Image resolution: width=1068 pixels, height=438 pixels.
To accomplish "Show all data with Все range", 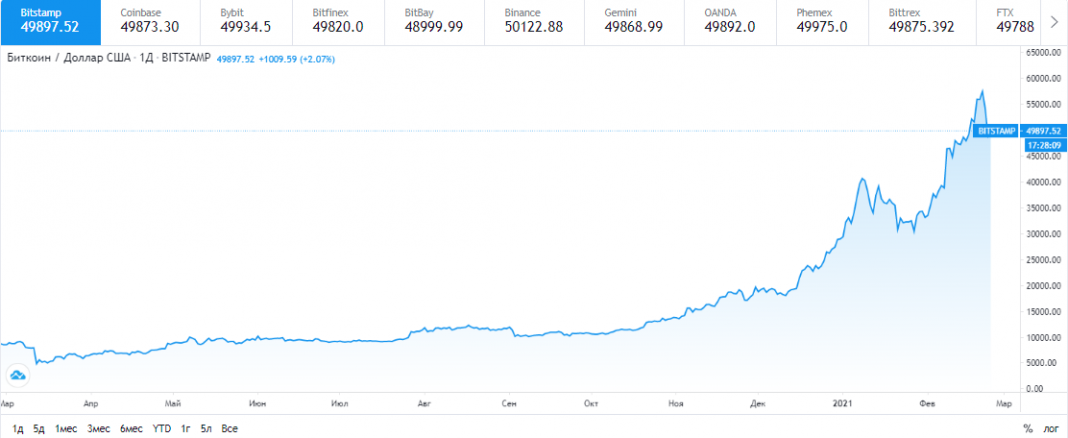I will pyautogui.click(x=230, y=428).
